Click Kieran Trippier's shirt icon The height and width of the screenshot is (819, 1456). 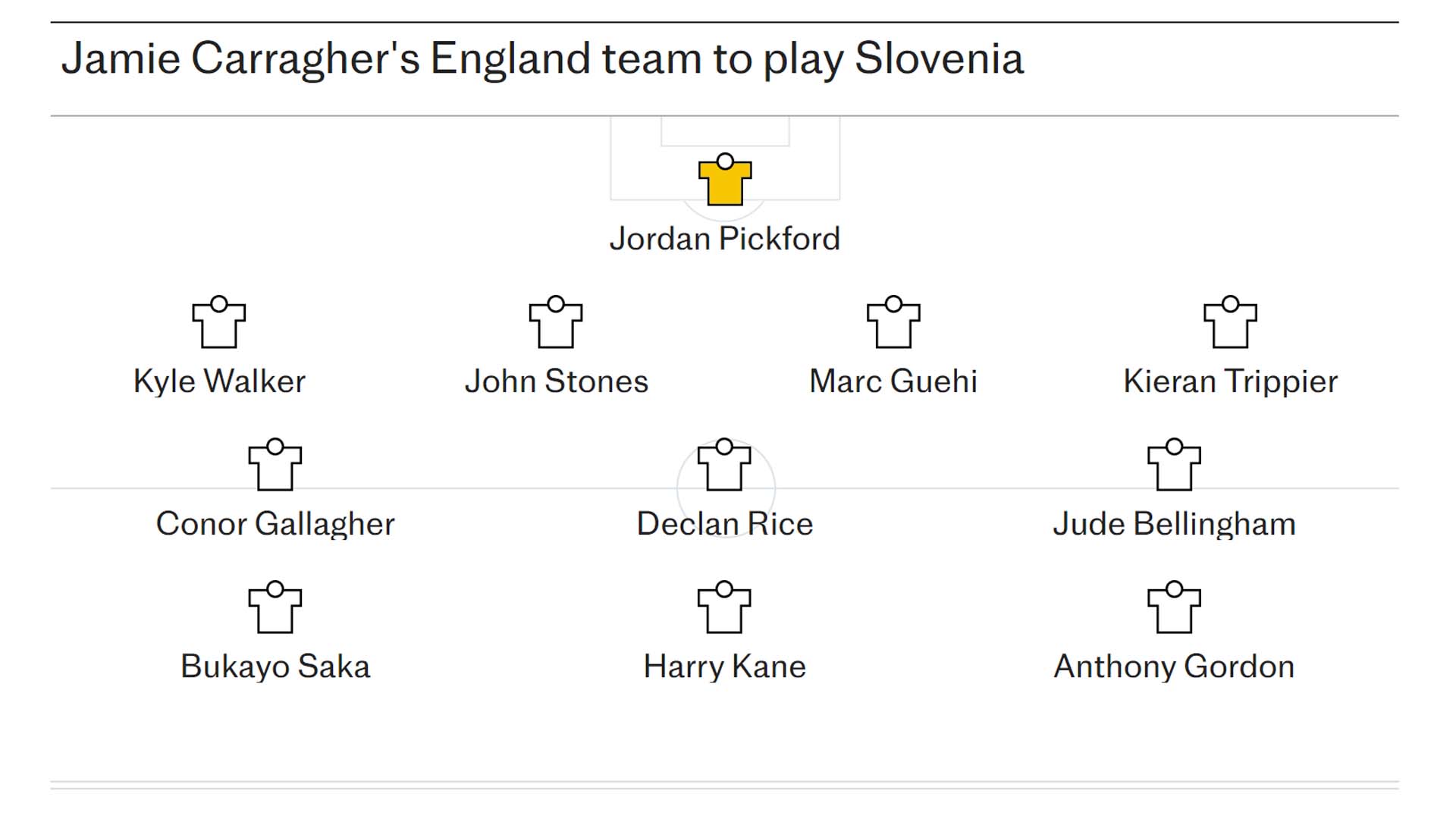1230,322
